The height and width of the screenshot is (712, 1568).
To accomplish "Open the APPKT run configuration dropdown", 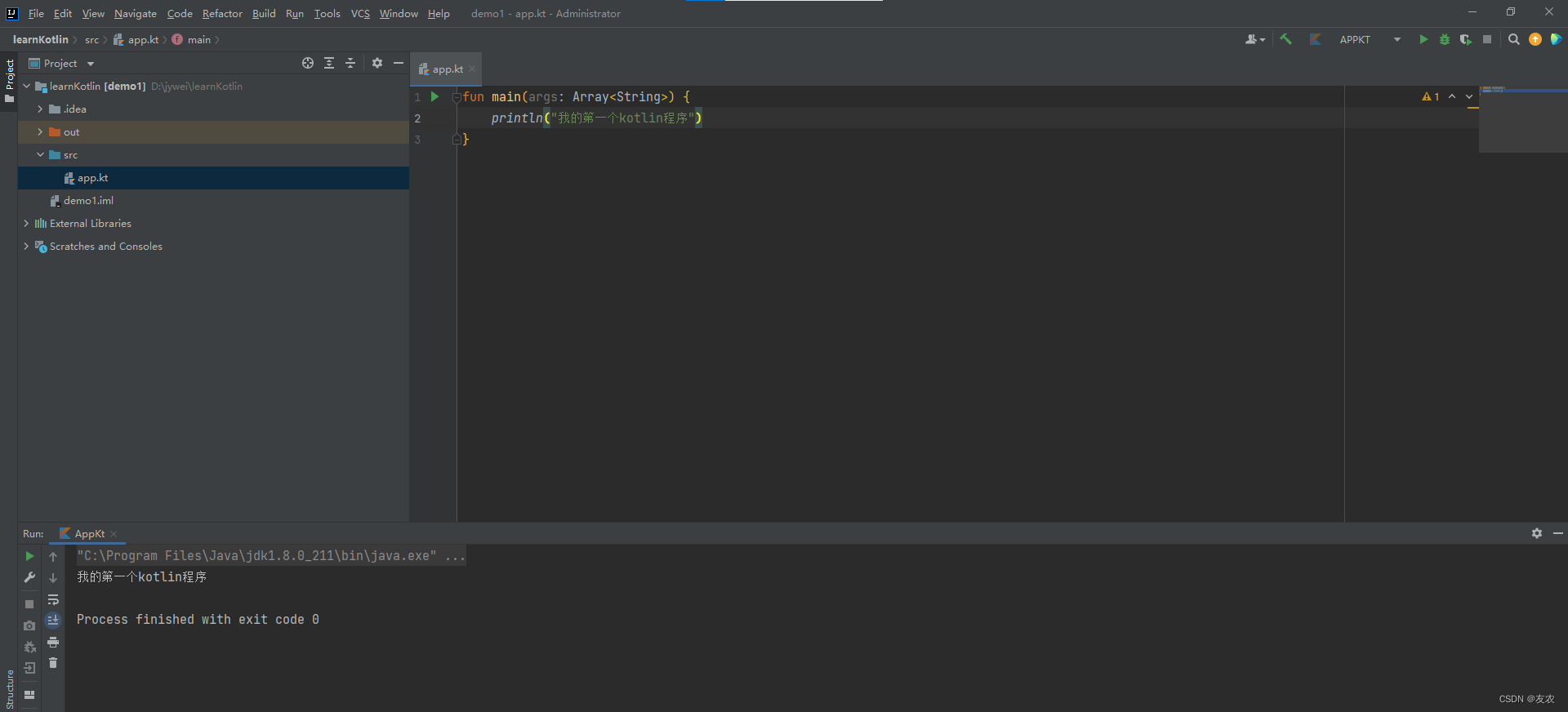I will click(x=1370, y=39).
